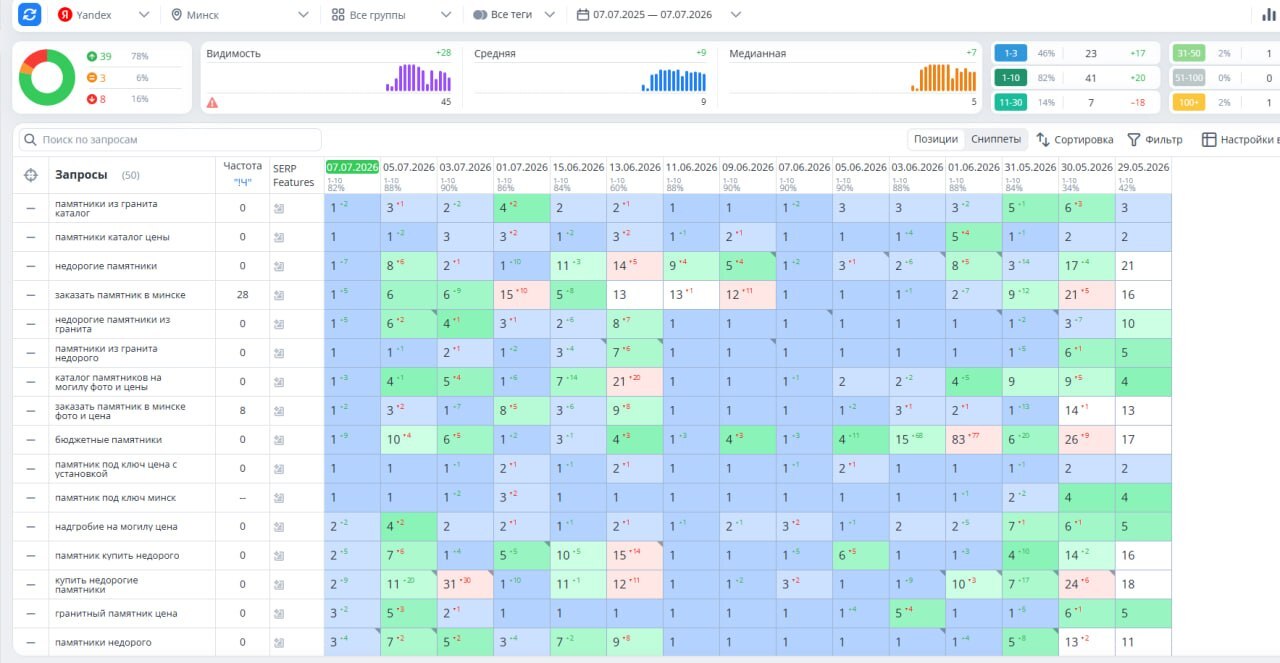Viewport: 1280px width, 663px height.
Task: Click the red warning triangle under Видимость
Action: coord(212,102)
